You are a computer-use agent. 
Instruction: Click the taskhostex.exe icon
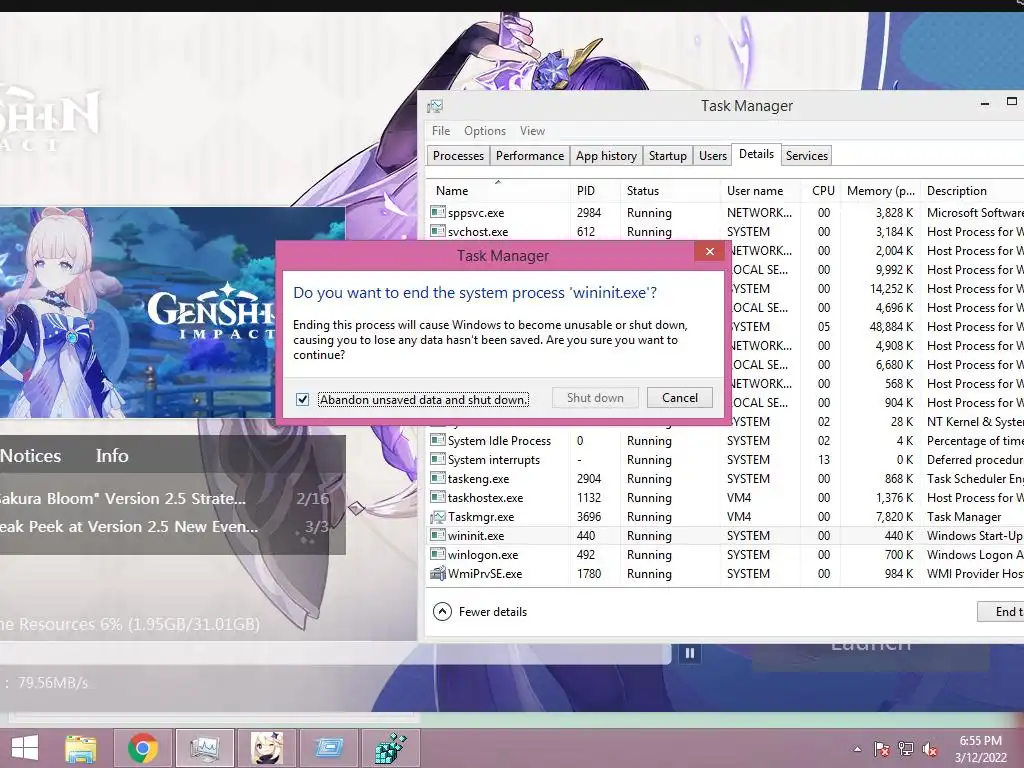(438, 497)
